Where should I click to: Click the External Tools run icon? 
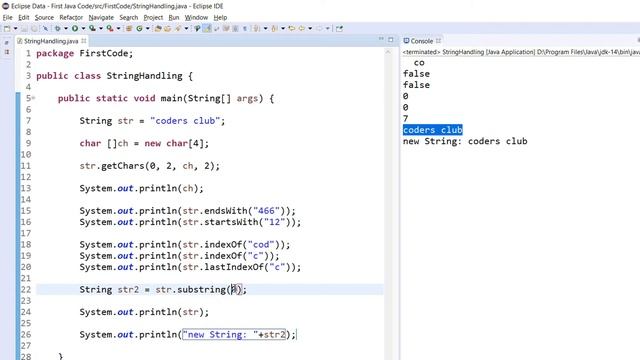click(x=110, y=29)
